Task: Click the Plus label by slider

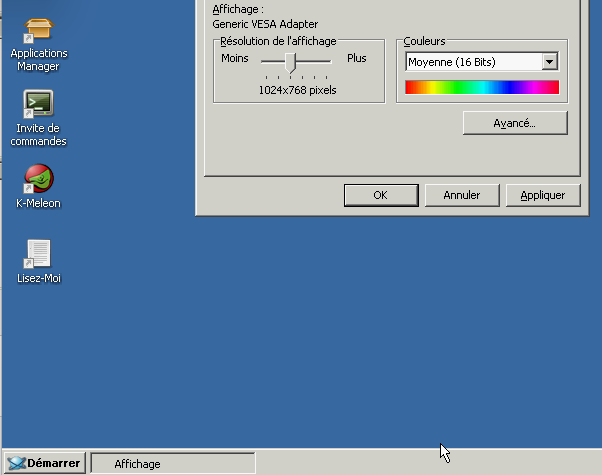Action: point(357,58)
